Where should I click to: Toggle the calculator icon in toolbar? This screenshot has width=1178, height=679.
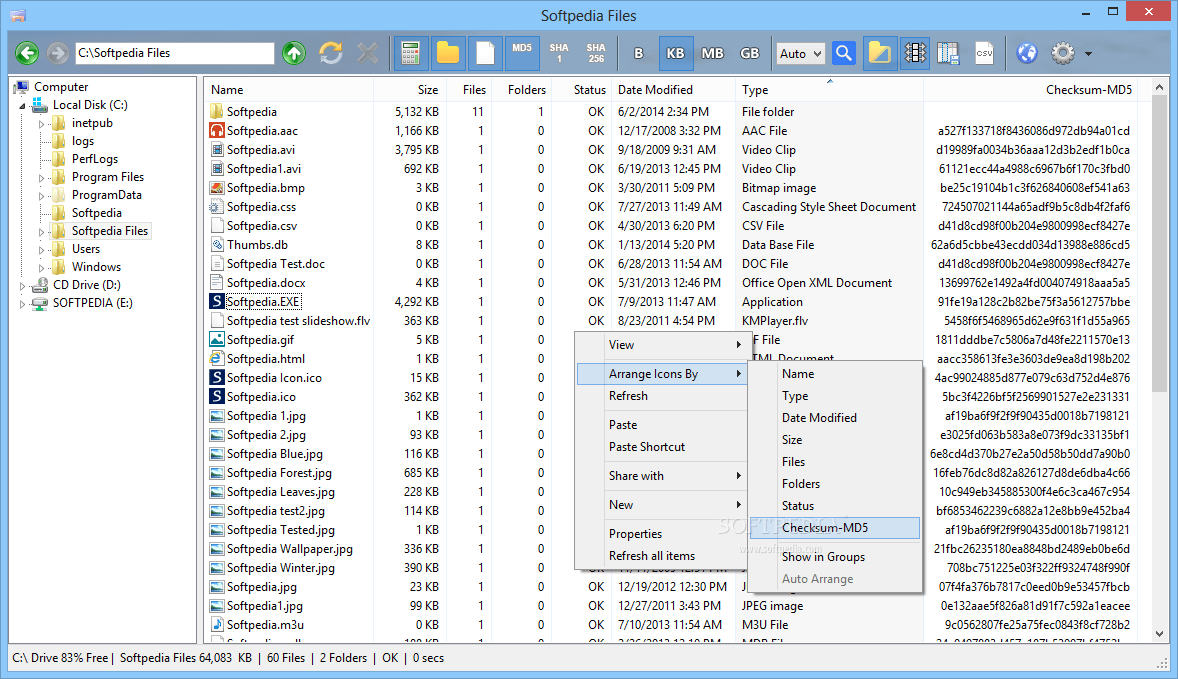(410, 53)
